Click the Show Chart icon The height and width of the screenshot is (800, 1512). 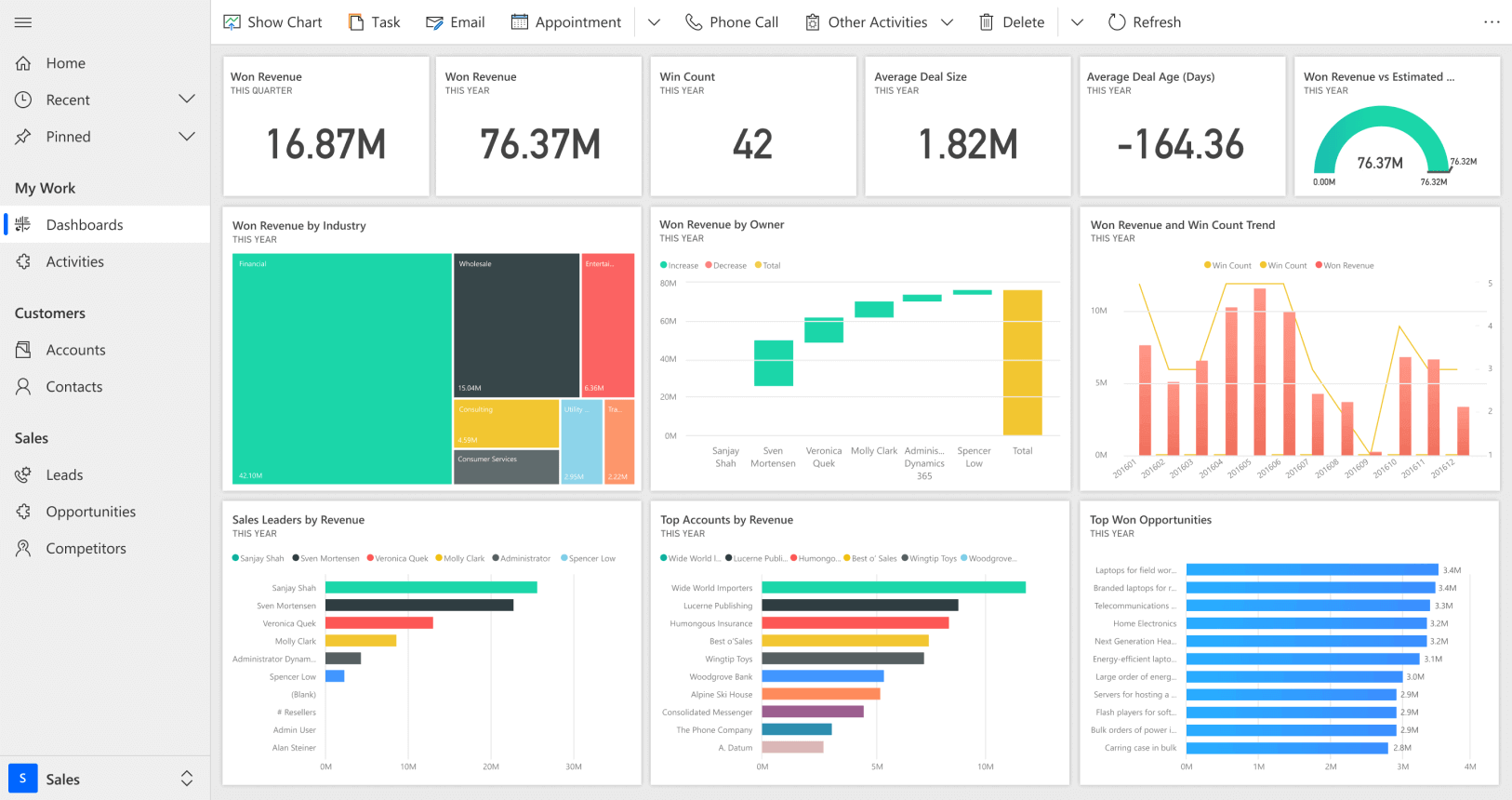click(x=232, y=22)
